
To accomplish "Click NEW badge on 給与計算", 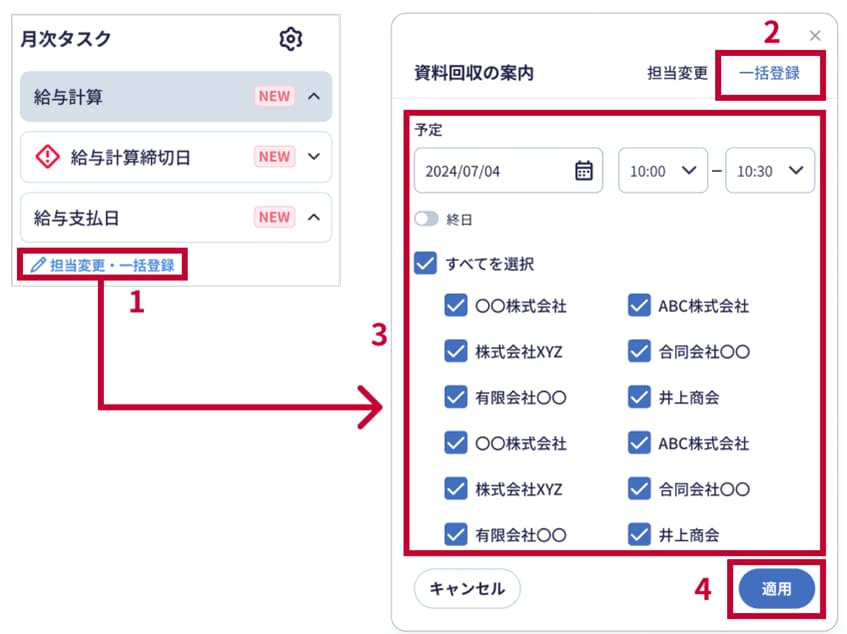I will (x=274, y=96).
